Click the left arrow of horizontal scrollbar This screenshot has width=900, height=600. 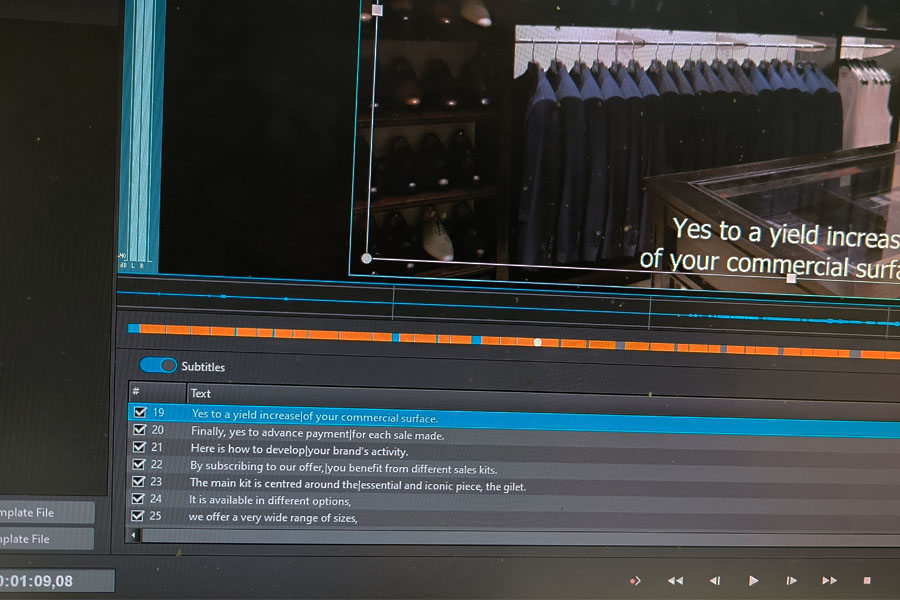pyautogui.click(x=134, y=535)
